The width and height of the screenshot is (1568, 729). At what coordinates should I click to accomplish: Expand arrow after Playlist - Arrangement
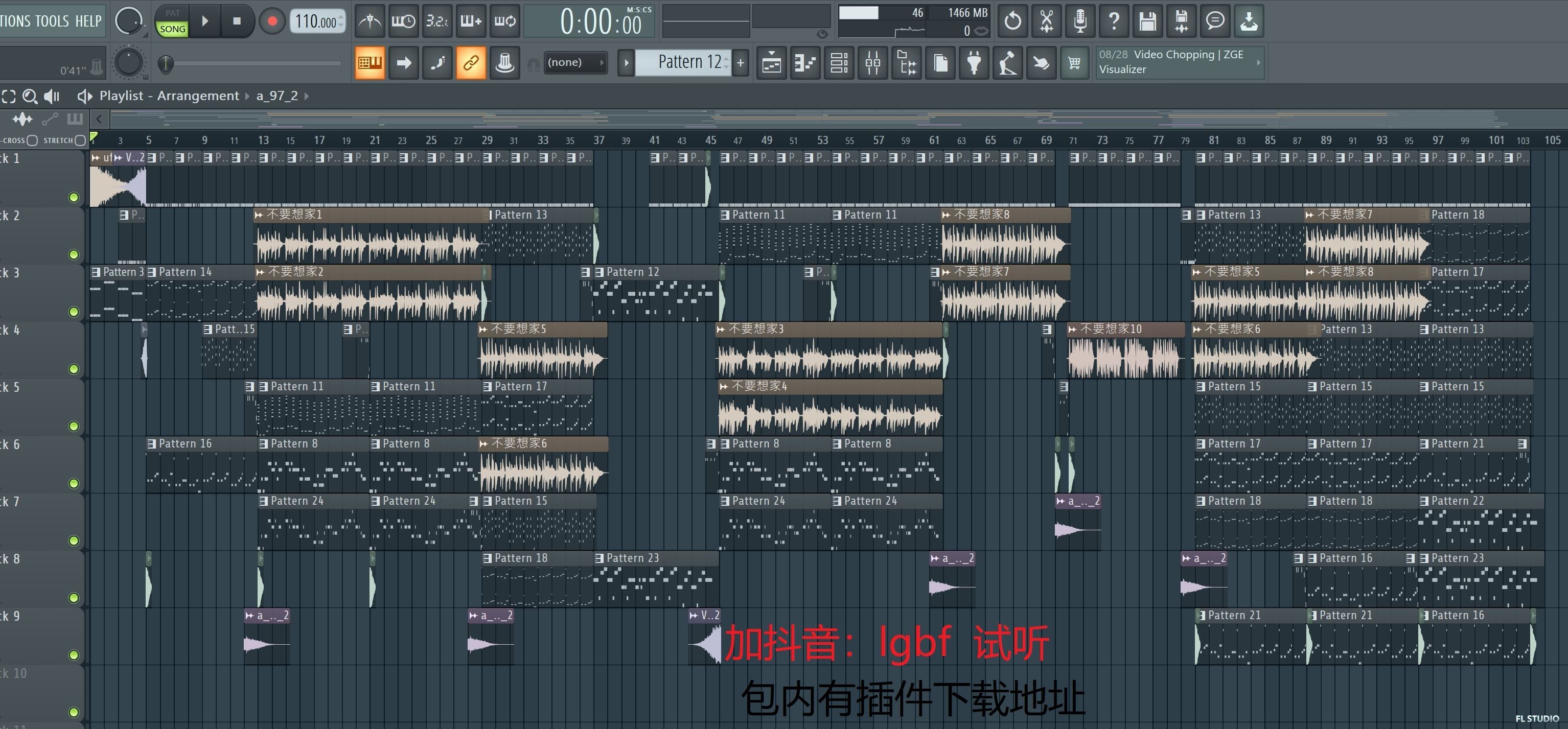247,96
